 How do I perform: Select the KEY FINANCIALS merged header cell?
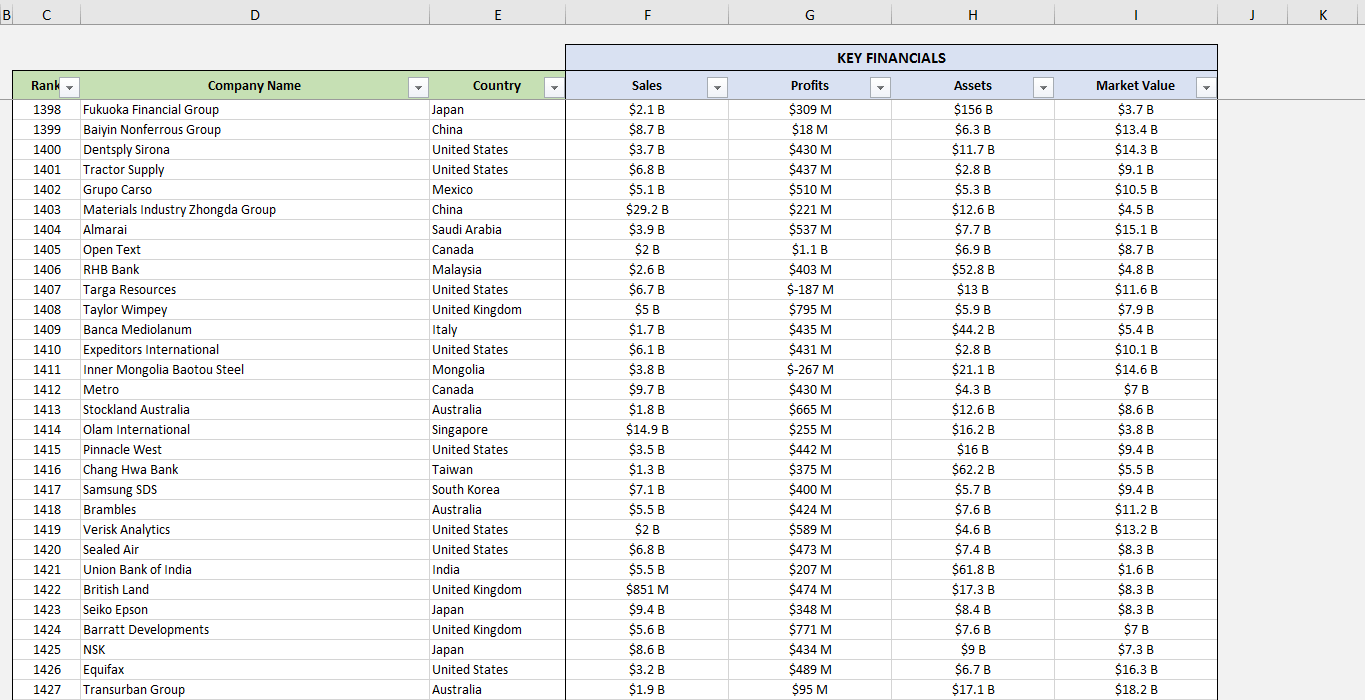pos(891,57)
